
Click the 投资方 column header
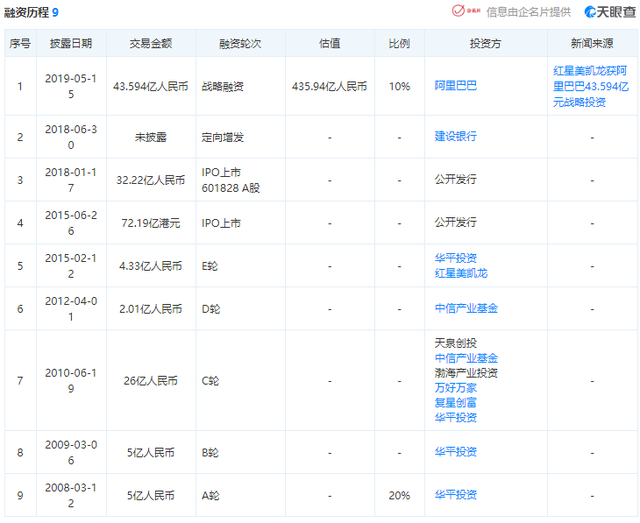pos(486,44)
